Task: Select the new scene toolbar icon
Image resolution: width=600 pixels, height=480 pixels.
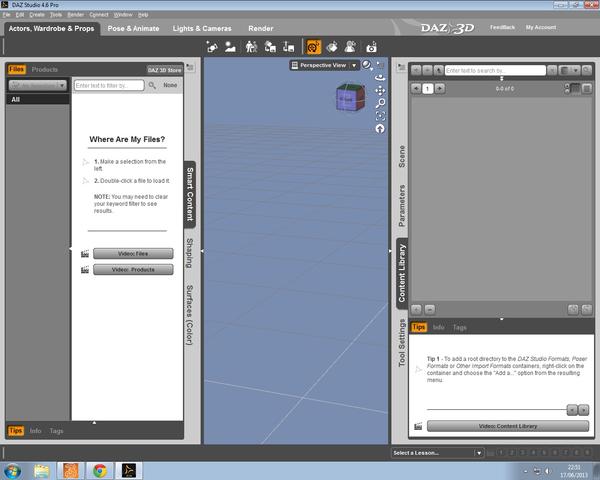Action: click(212, 47)
